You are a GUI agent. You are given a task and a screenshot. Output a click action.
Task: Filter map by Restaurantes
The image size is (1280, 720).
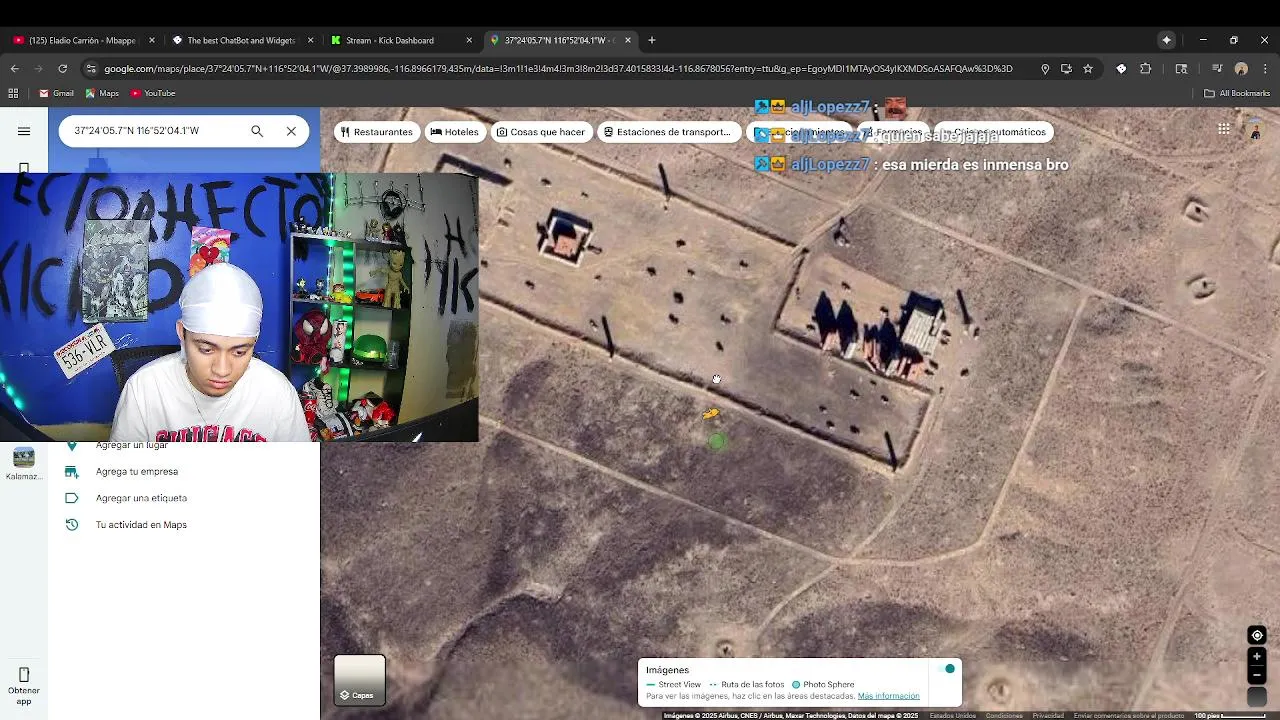coord(377,132)
